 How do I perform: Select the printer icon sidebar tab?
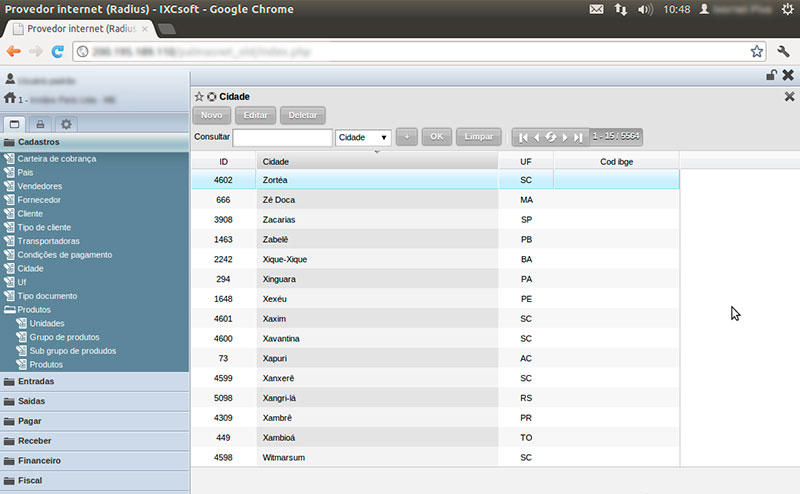pos(40,124)
